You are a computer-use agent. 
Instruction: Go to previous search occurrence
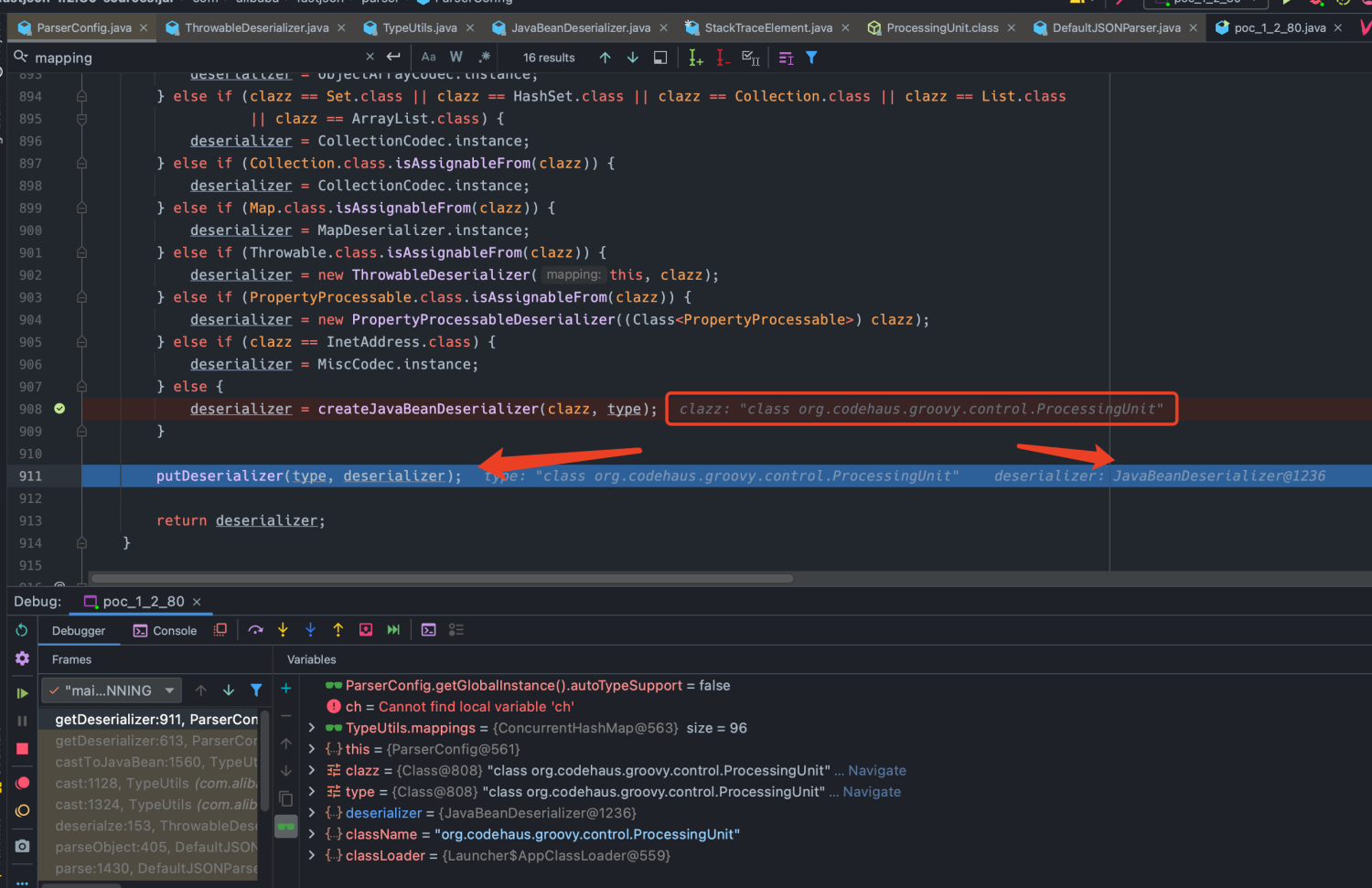[x=605, y=58]
